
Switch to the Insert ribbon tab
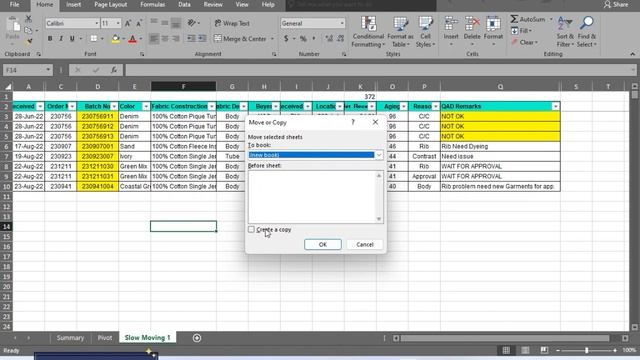(x=73, y=4)
